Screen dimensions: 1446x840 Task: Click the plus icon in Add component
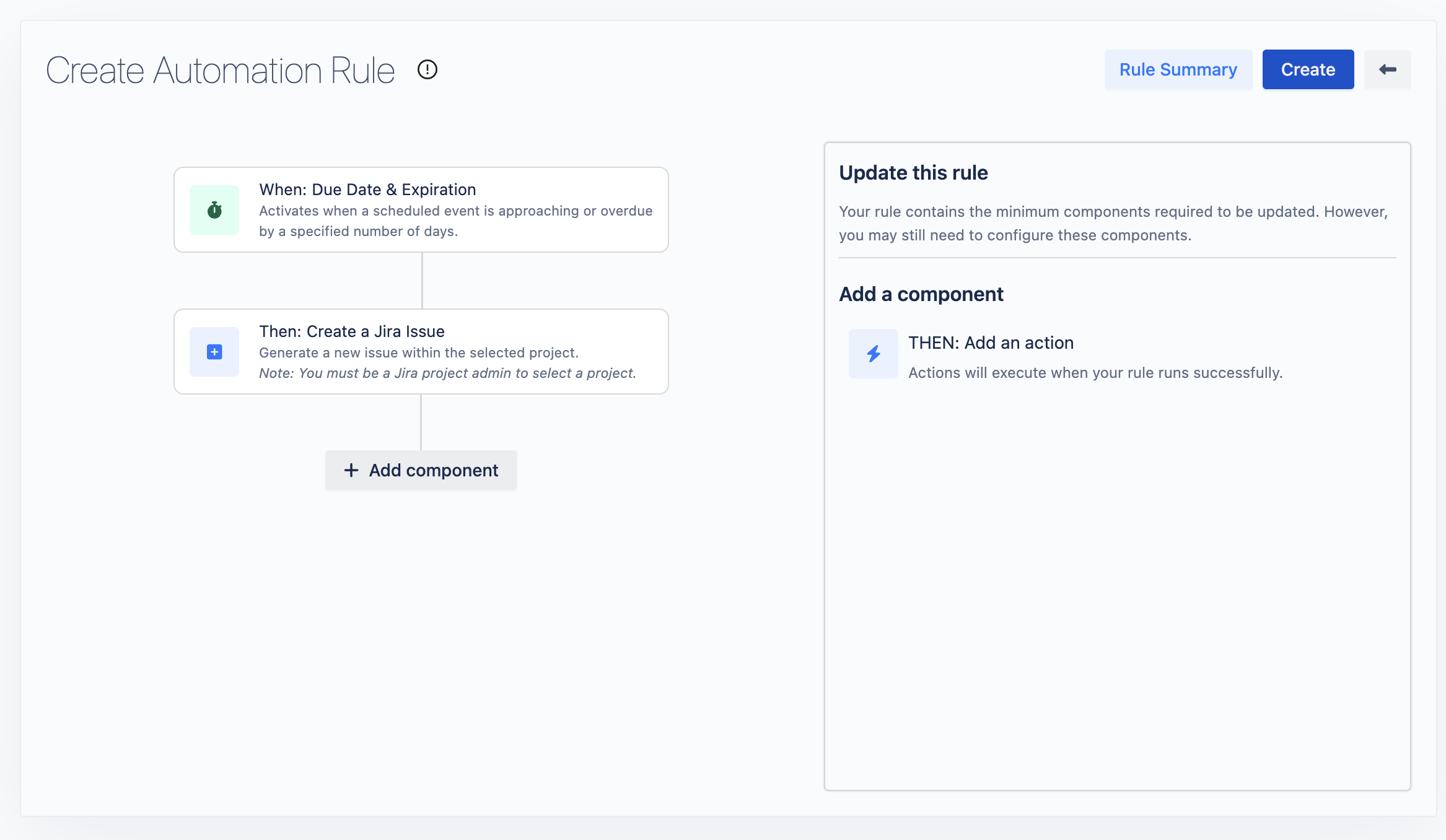[x=351, y=470]
